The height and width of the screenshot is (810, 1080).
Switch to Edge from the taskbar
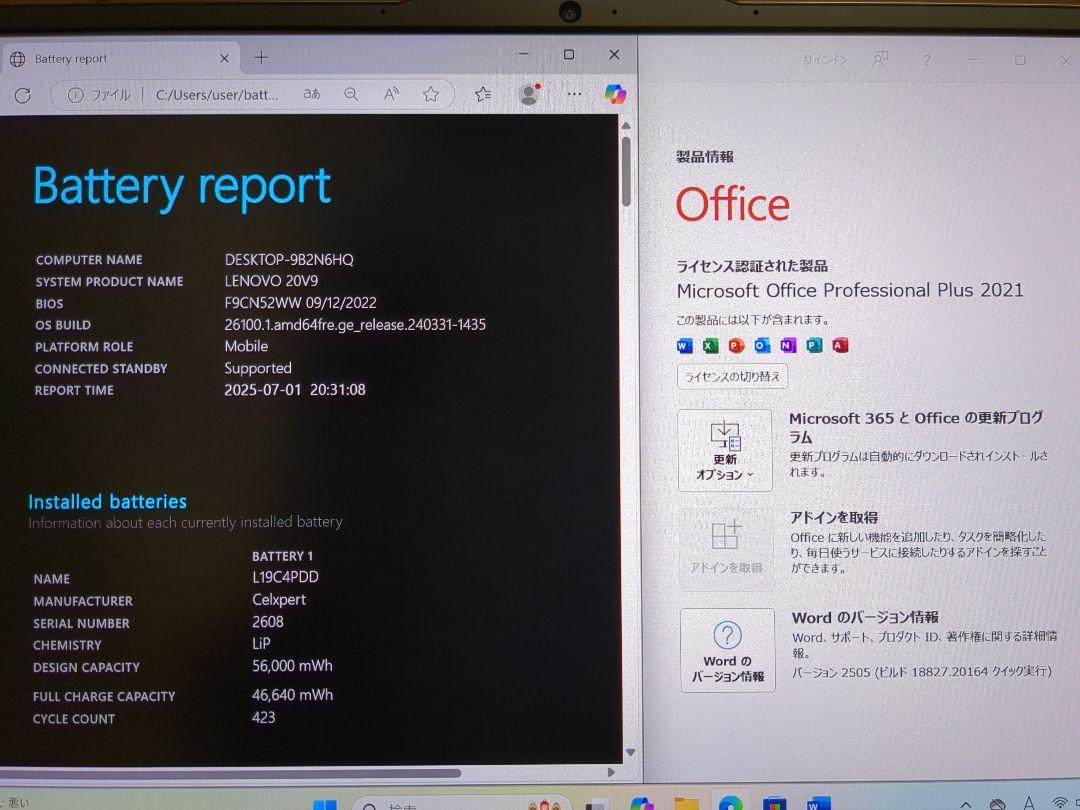click(x=730, y=803)
